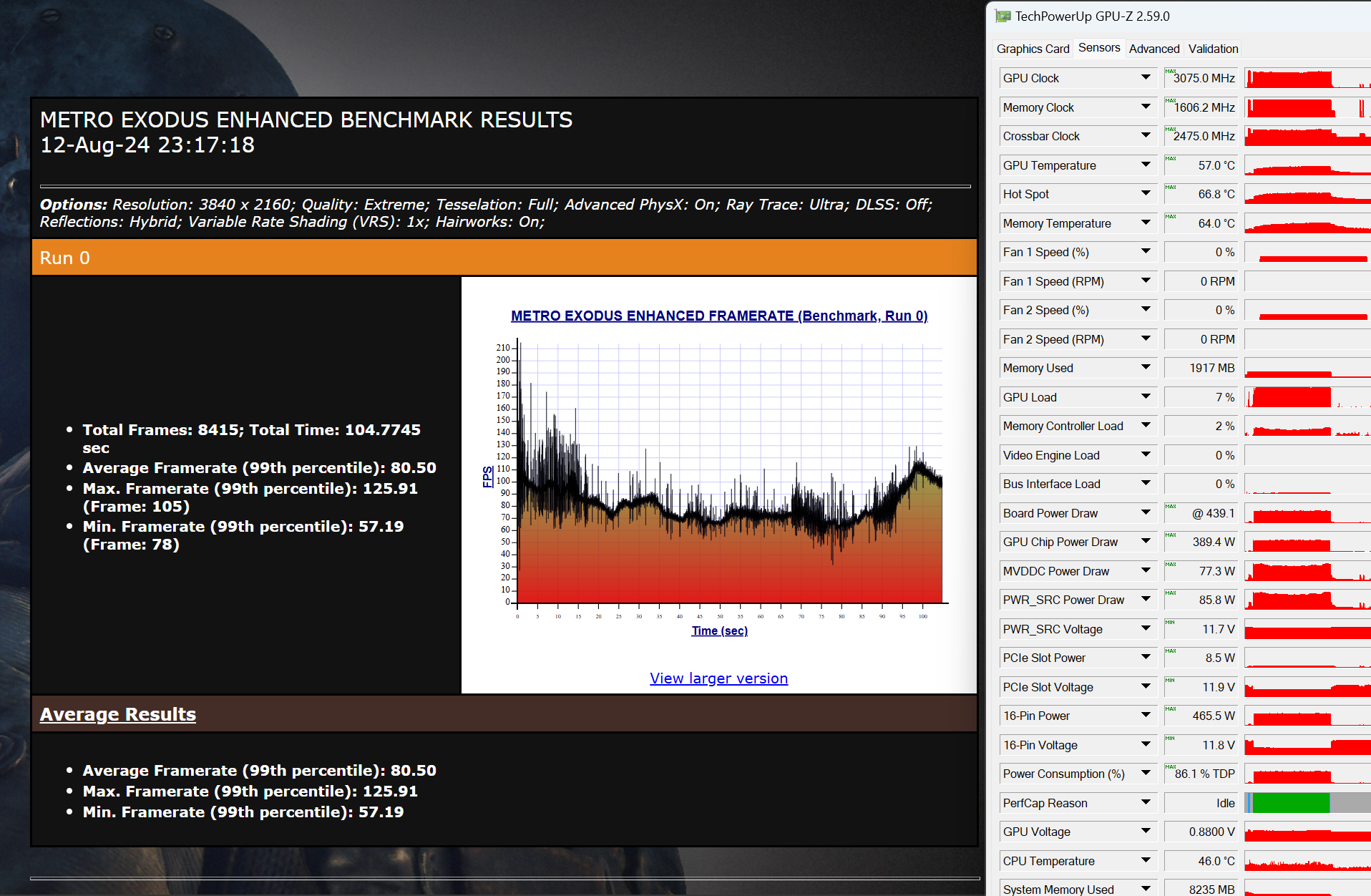1371x896 pixels.
Task: Open the Fan 2 Speed (RPM) dropdown
Action: (1146, 339)
